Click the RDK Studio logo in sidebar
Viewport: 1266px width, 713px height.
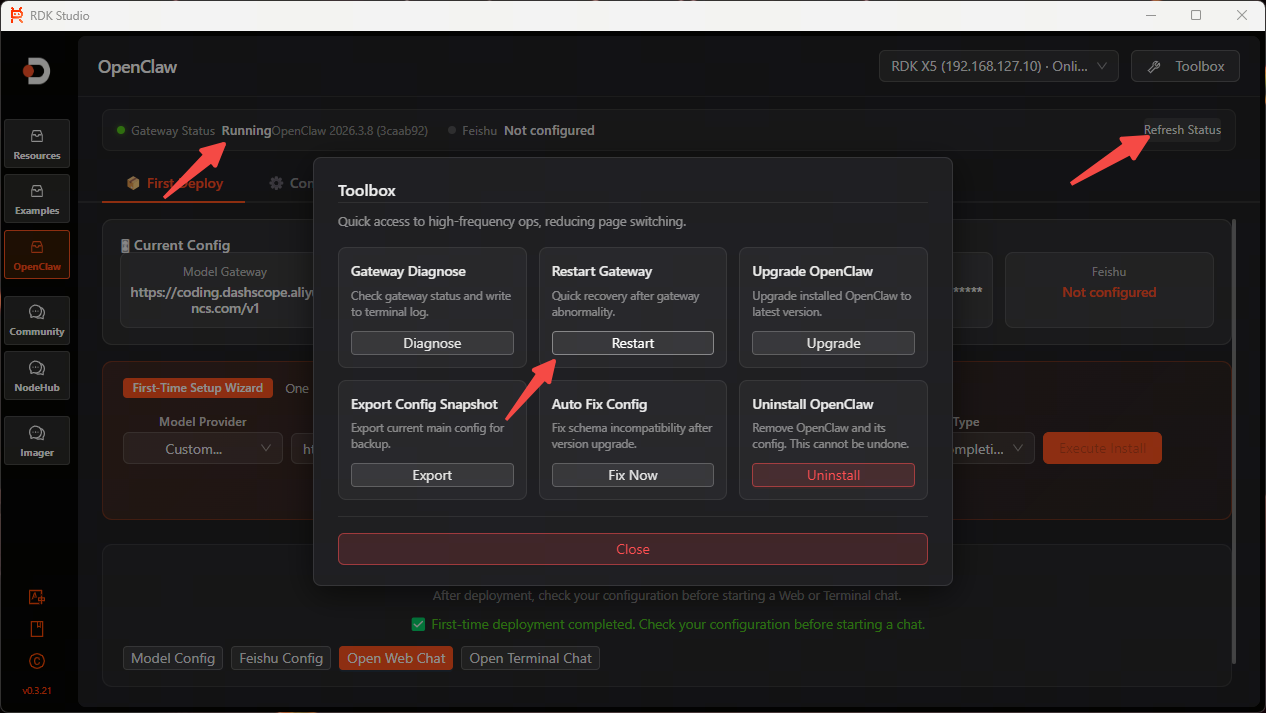pyautogui.click(x=37, y=71)
